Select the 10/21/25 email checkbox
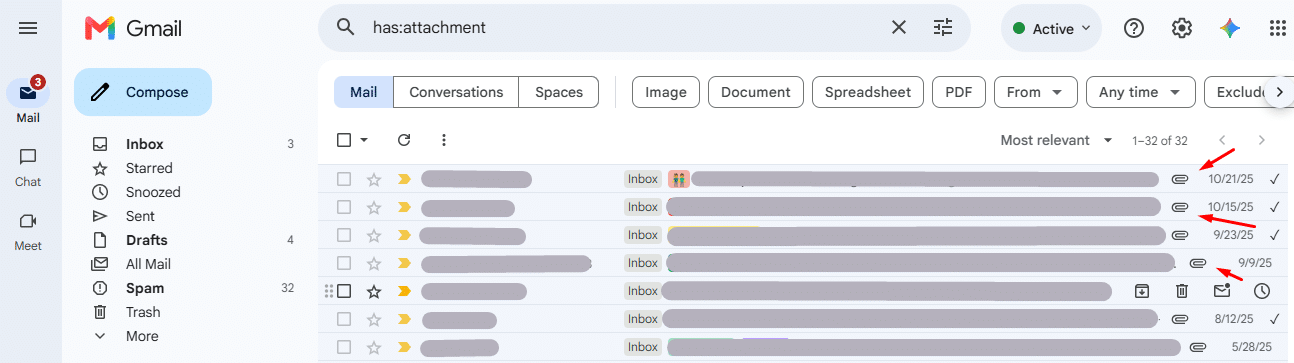Screen dimensions: 1294x363 point(344,179)
